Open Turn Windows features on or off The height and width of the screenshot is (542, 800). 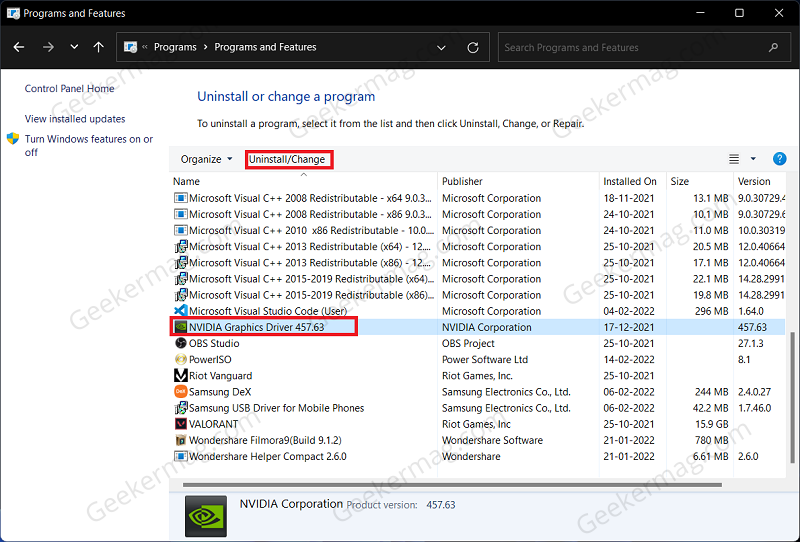pos(89,145)
